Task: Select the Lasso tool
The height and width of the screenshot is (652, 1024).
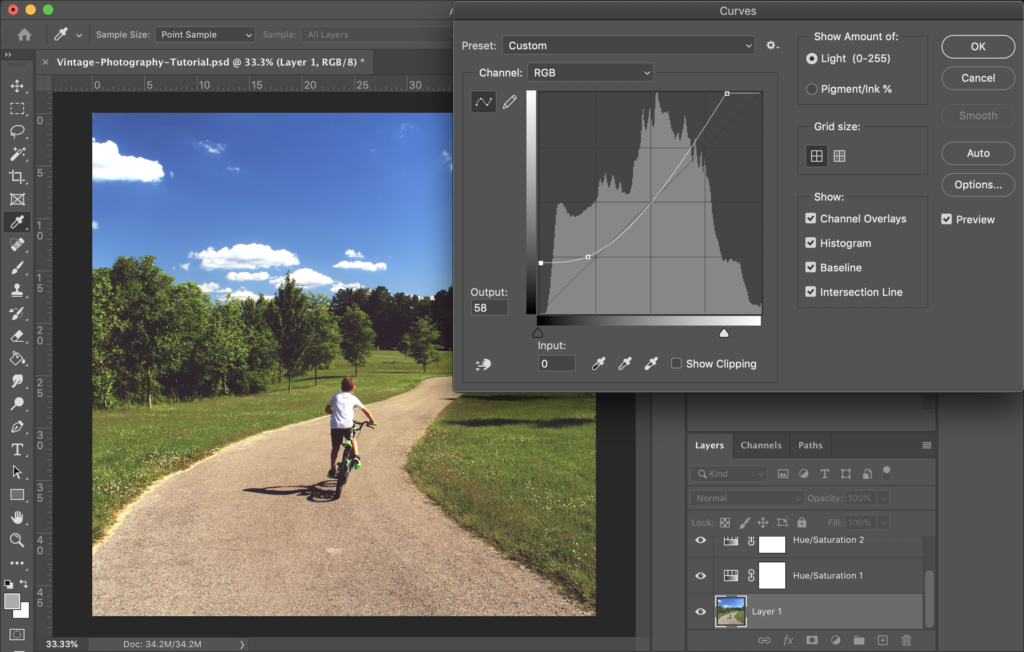Action: click(x=17, y=131)
